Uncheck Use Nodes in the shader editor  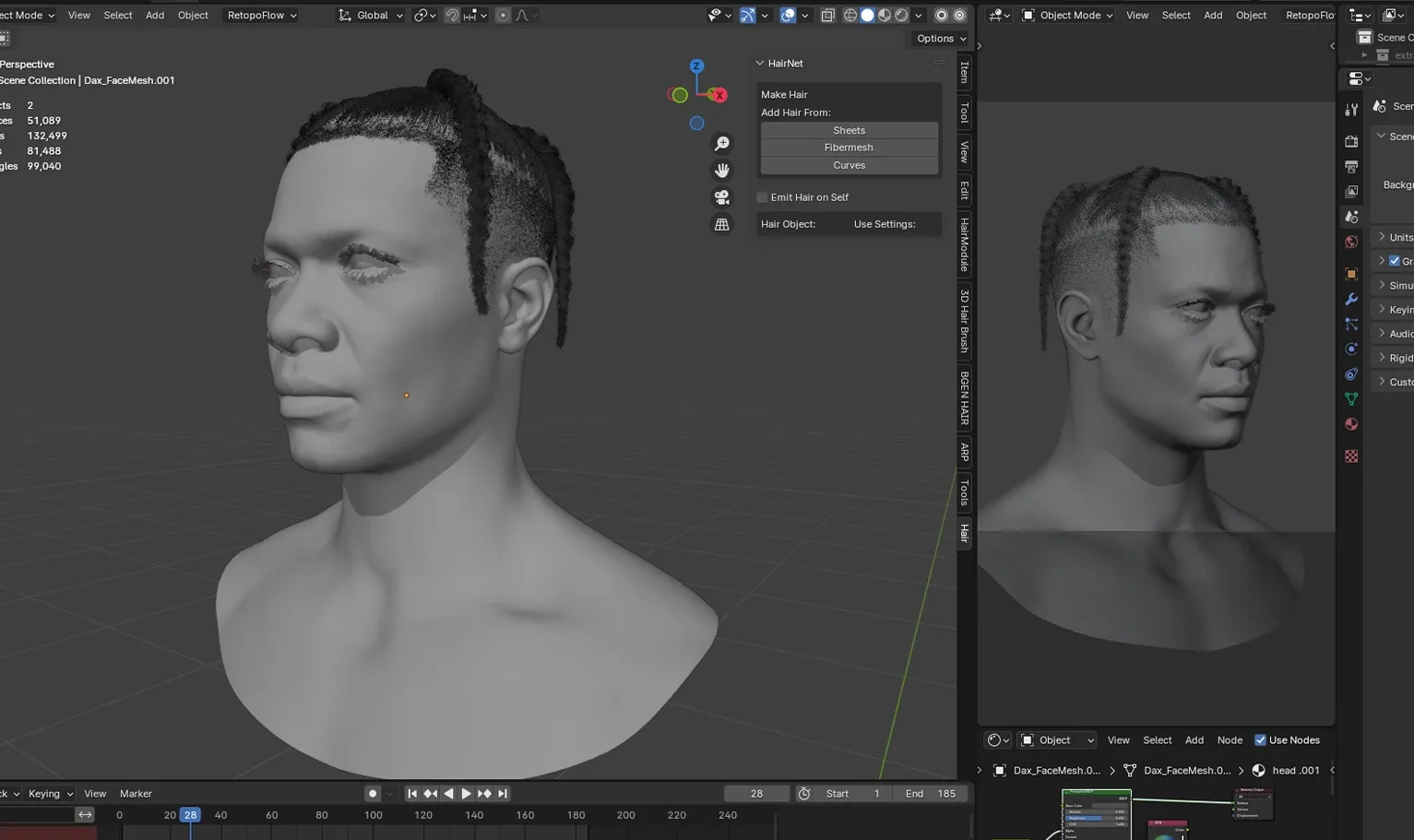(1260, 739)
